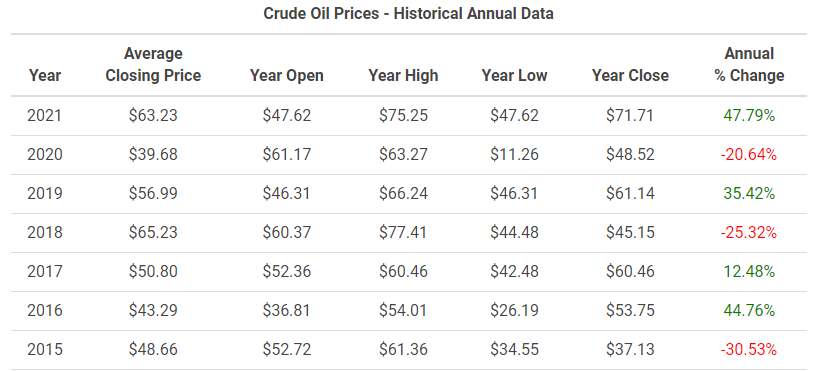Click the Year Close column header
The image size is (818, 371).
(x=630, y=76)
